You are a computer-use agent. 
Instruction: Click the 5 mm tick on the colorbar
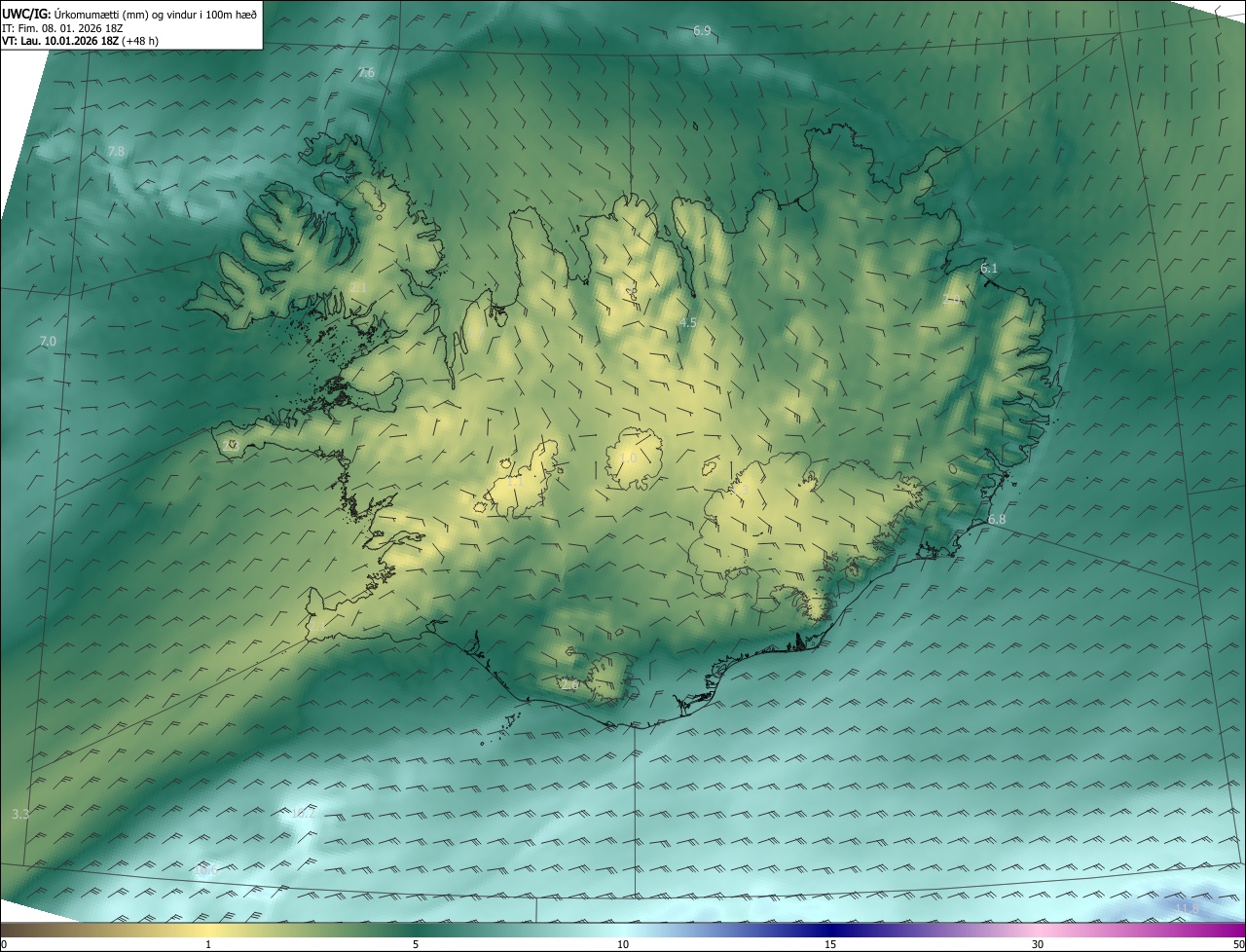tap(416, 944)
